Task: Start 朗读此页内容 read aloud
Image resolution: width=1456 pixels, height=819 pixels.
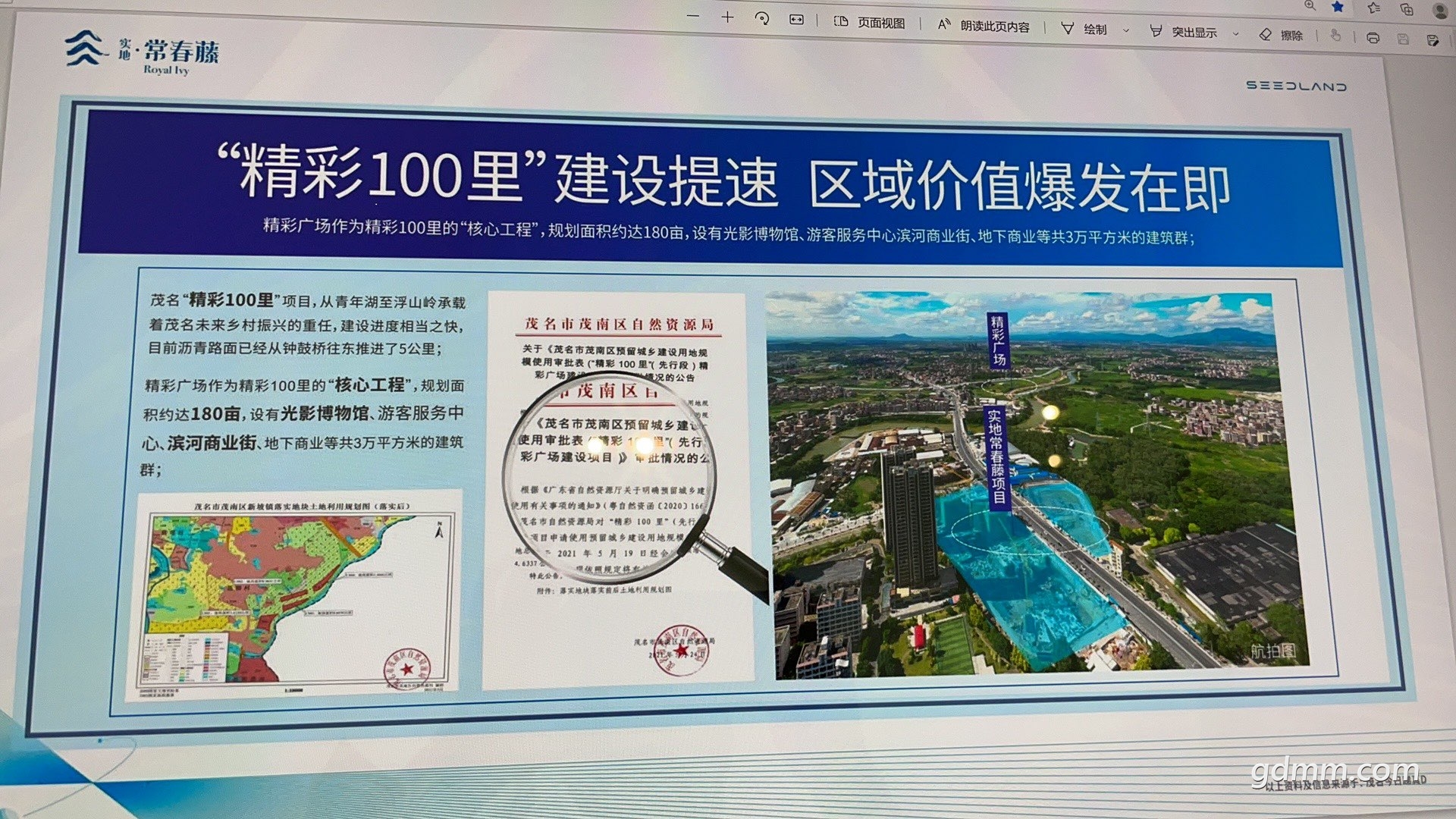Action: coord(984,26)
